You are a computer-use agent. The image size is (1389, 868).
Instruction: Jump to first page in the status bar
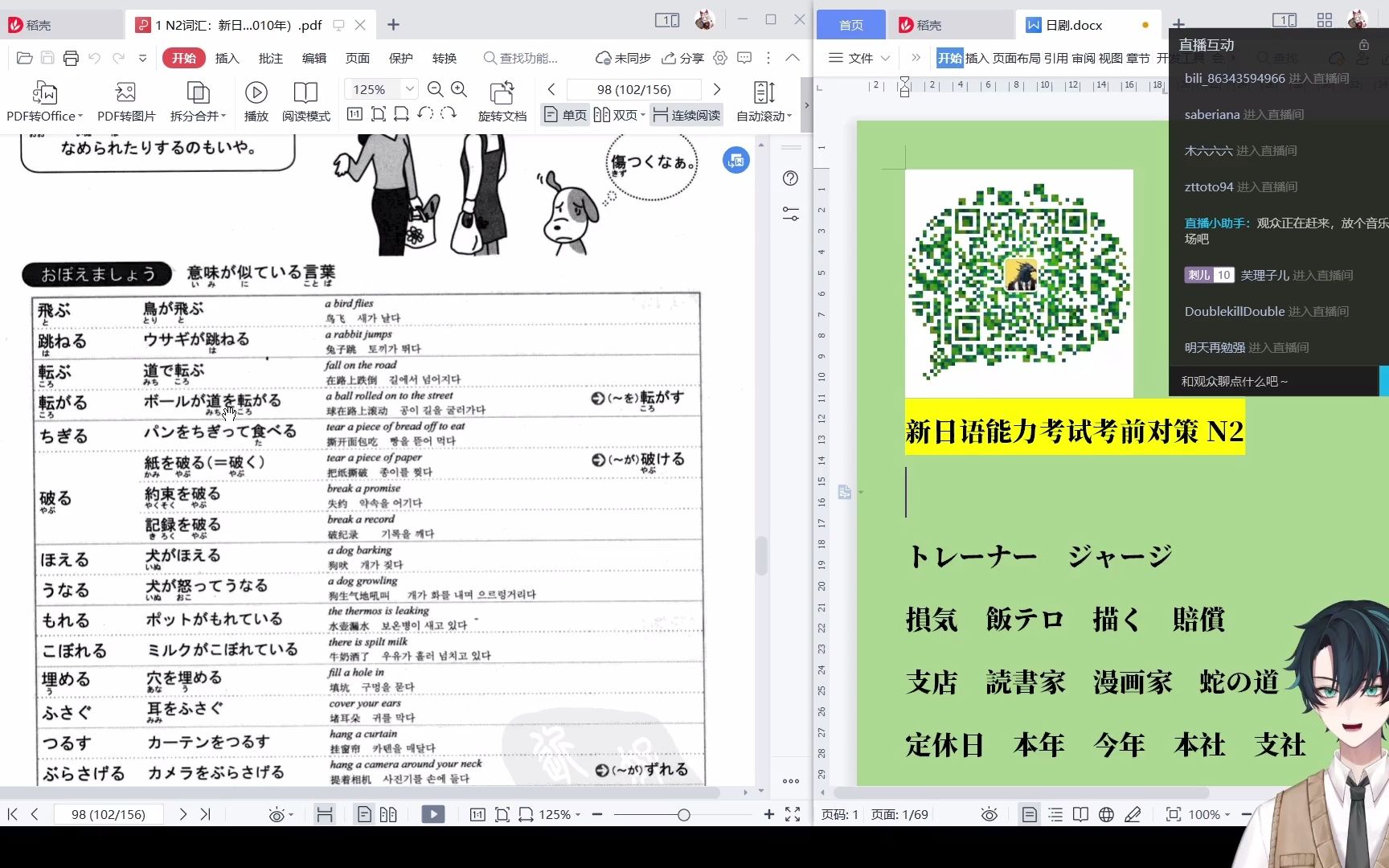(x=12, y=814)
